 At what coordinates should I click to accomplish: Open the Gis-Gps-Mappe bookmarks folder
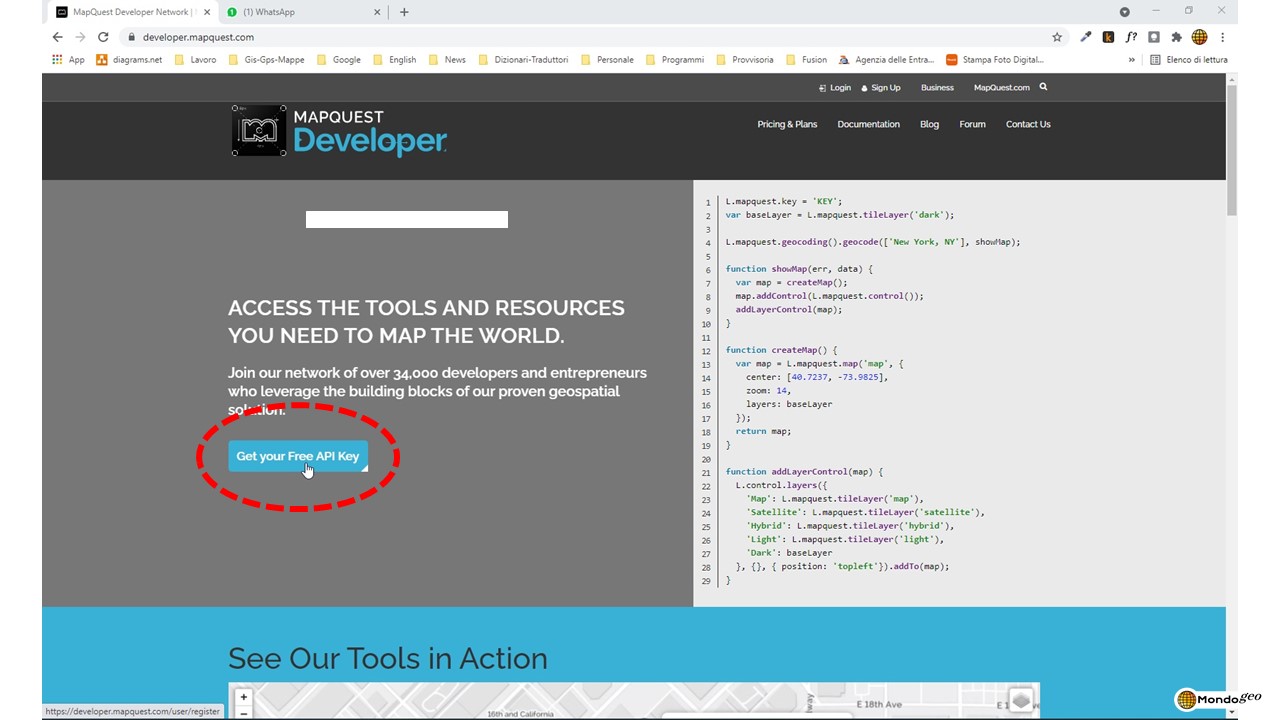266,60
